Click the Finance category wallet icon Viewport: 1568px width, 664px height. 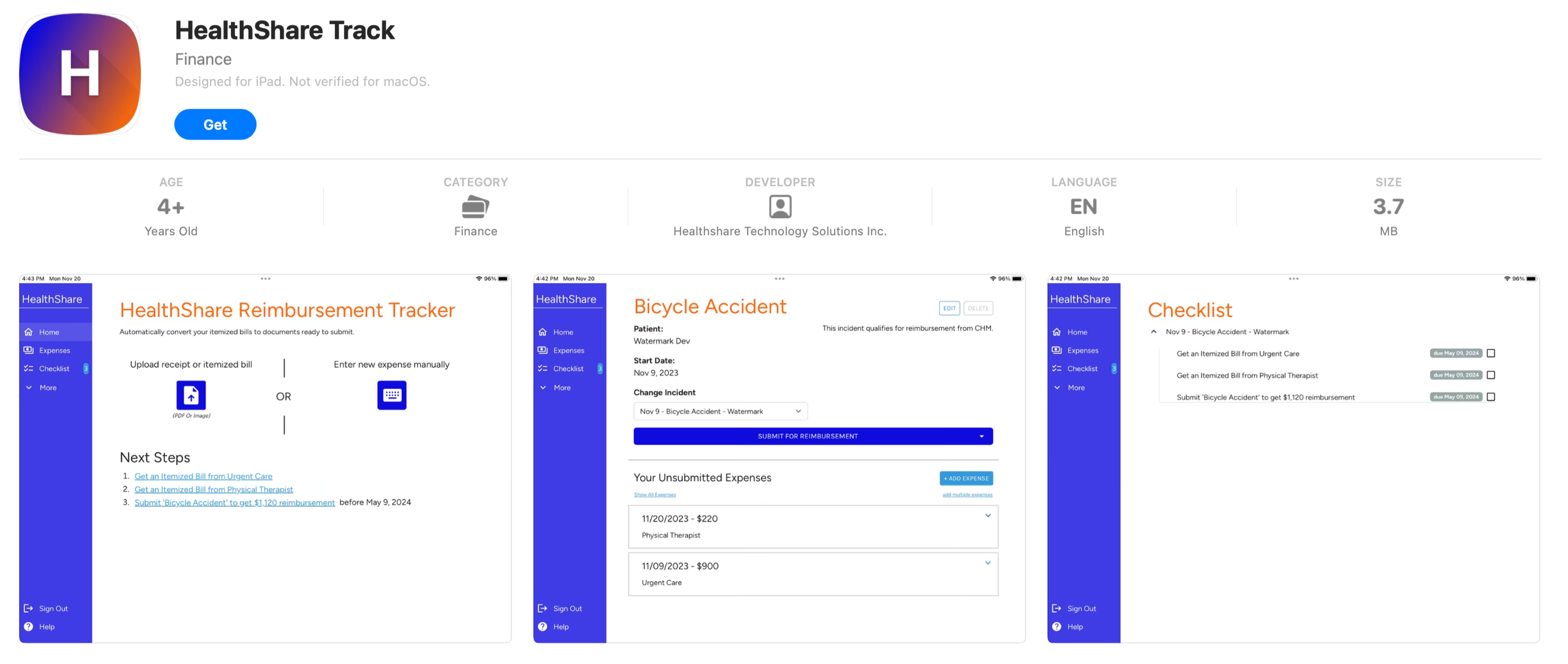[475, 207]
